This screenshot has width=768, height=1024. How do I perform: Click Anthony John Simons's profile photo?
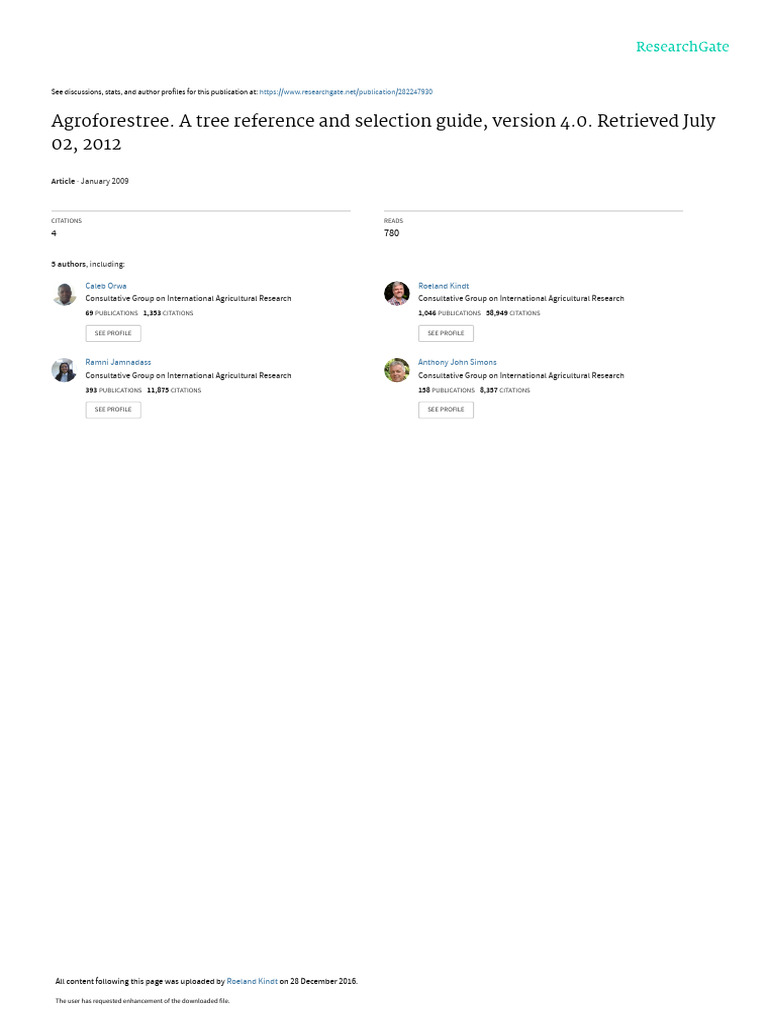click(396, 370)
